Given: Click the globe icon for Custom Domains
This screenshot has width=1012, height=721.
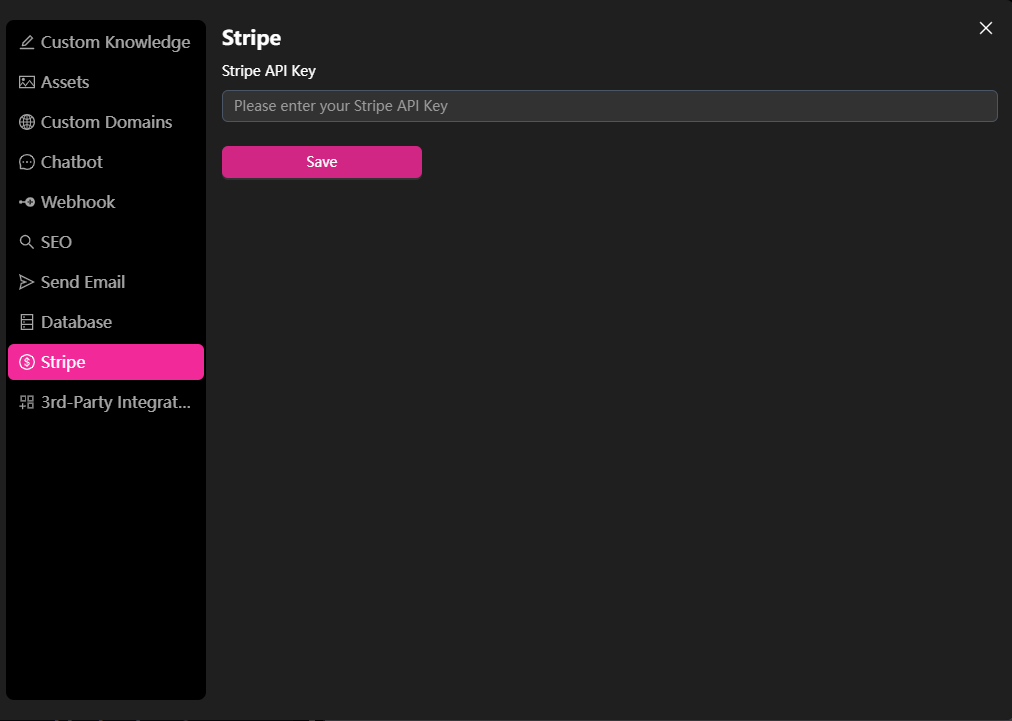Looking at the screenshot, I should (27, 122).
